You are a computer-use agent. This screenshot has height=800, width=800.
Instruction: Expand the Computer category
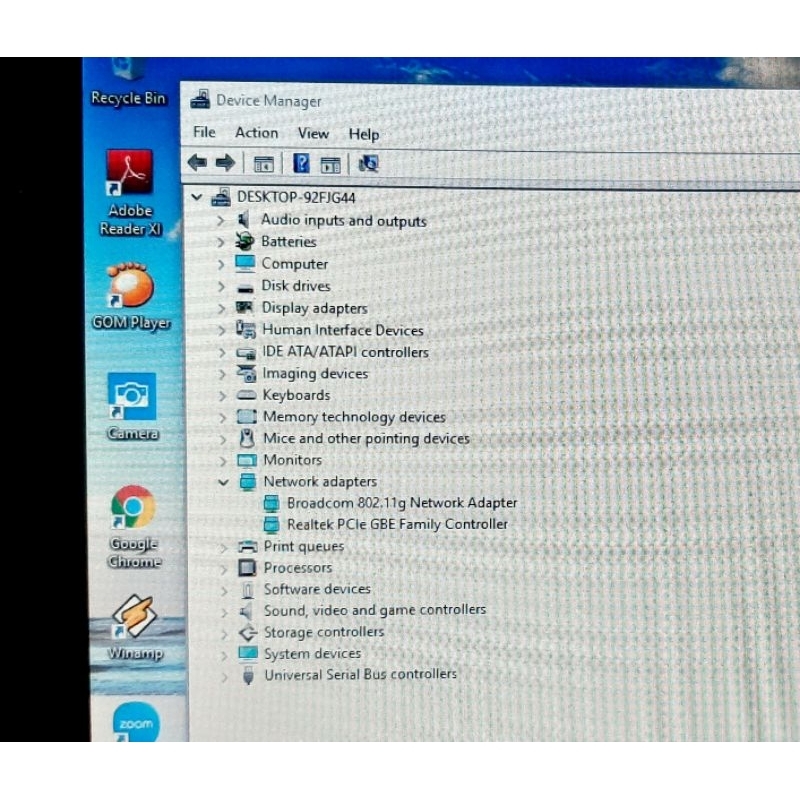click(x=220, y=264)
